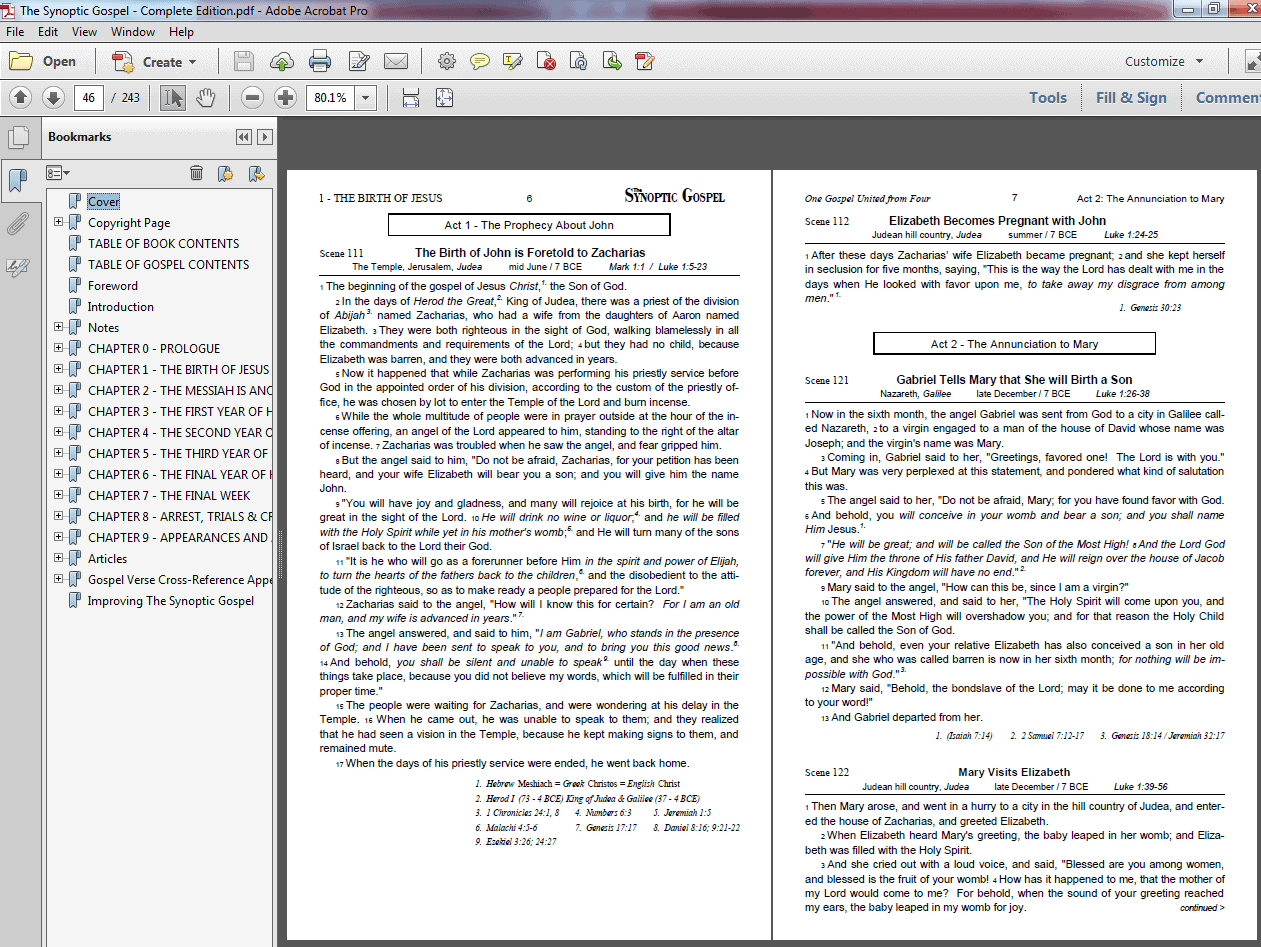Image resolution: width=1261 pixels, height=947 pixels.
Task: Open the Fill & Sign pane
Action: (x=1131, y=97)
